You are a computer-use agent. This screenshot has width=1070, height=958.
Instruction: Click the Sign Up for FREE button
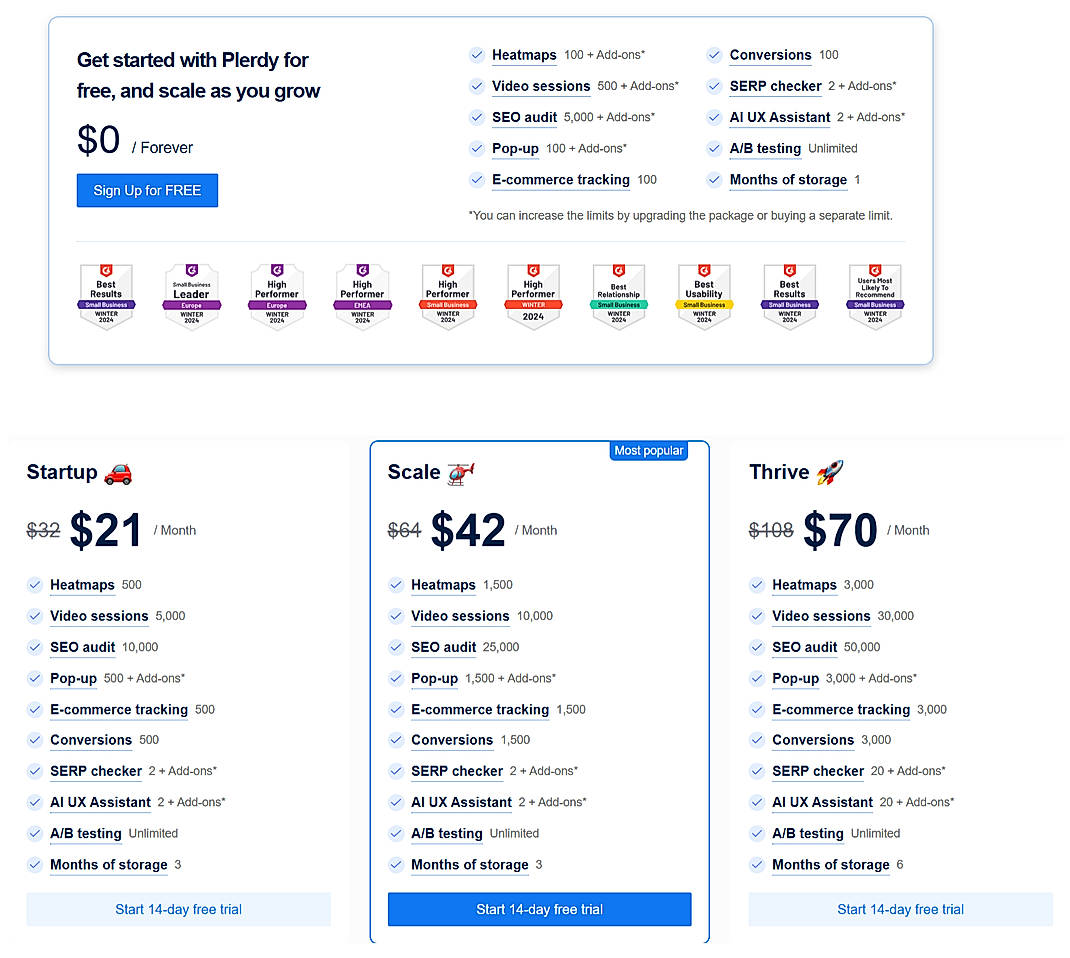point(147,189)
